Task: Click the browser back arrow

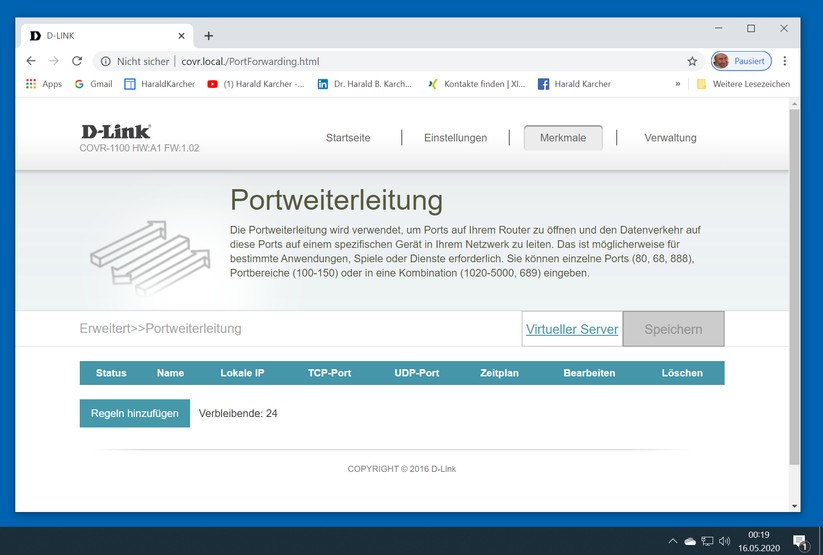Action: click(31, 61)
